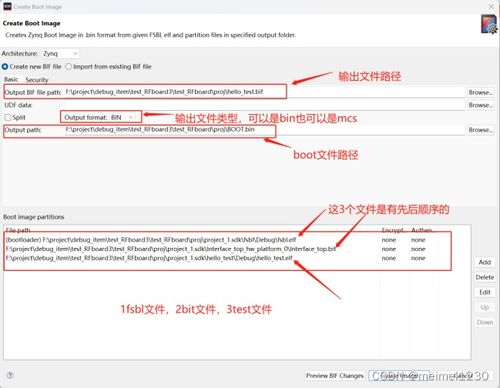The height and width of the screenshot is (388, 500).
Task: Click the Create Boot Image wizard icon
Action: tap(488, 24)
